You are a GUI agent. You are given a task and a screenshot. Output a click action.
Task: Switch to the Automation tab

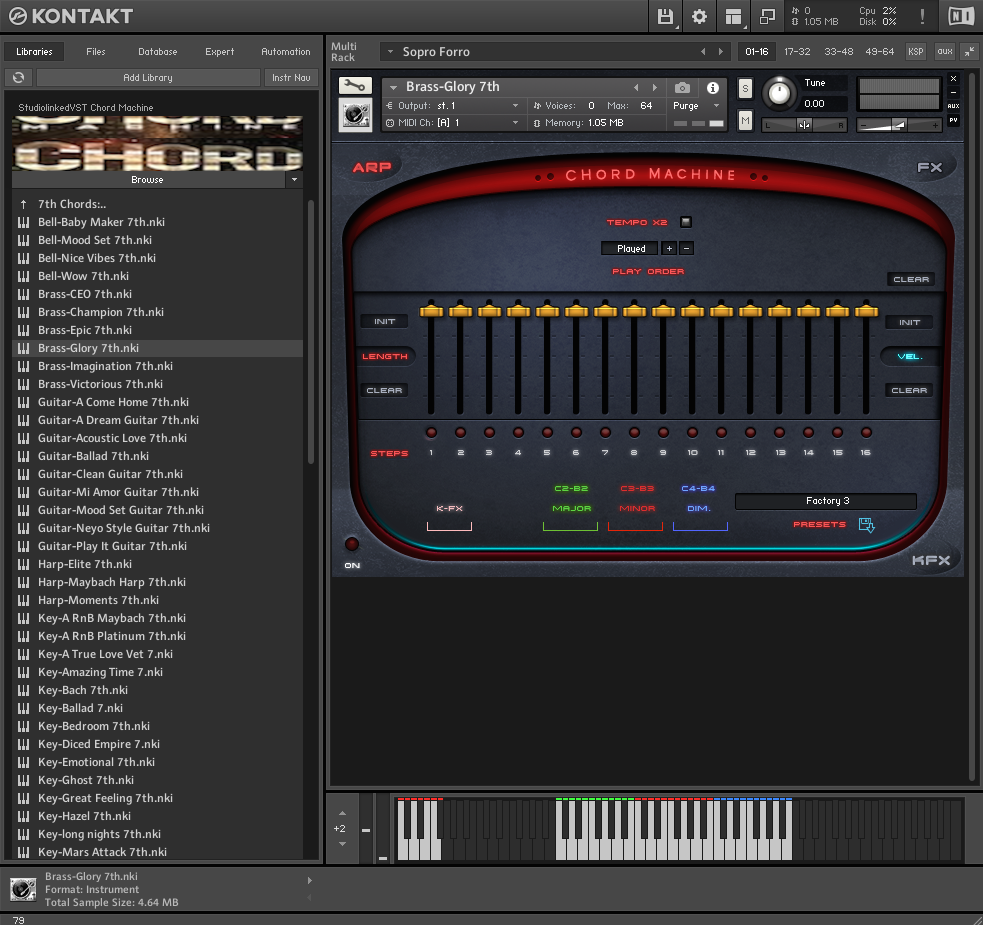[x=286, y=51]
